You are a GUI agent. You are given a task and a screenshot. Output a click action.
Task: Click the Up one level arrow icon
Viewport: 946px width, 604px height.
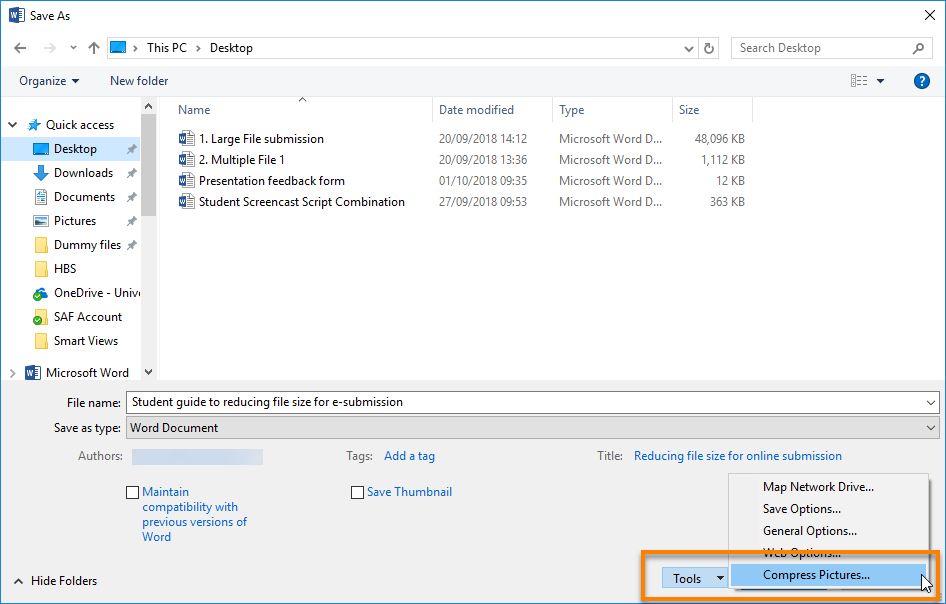(x=94, y=48)
